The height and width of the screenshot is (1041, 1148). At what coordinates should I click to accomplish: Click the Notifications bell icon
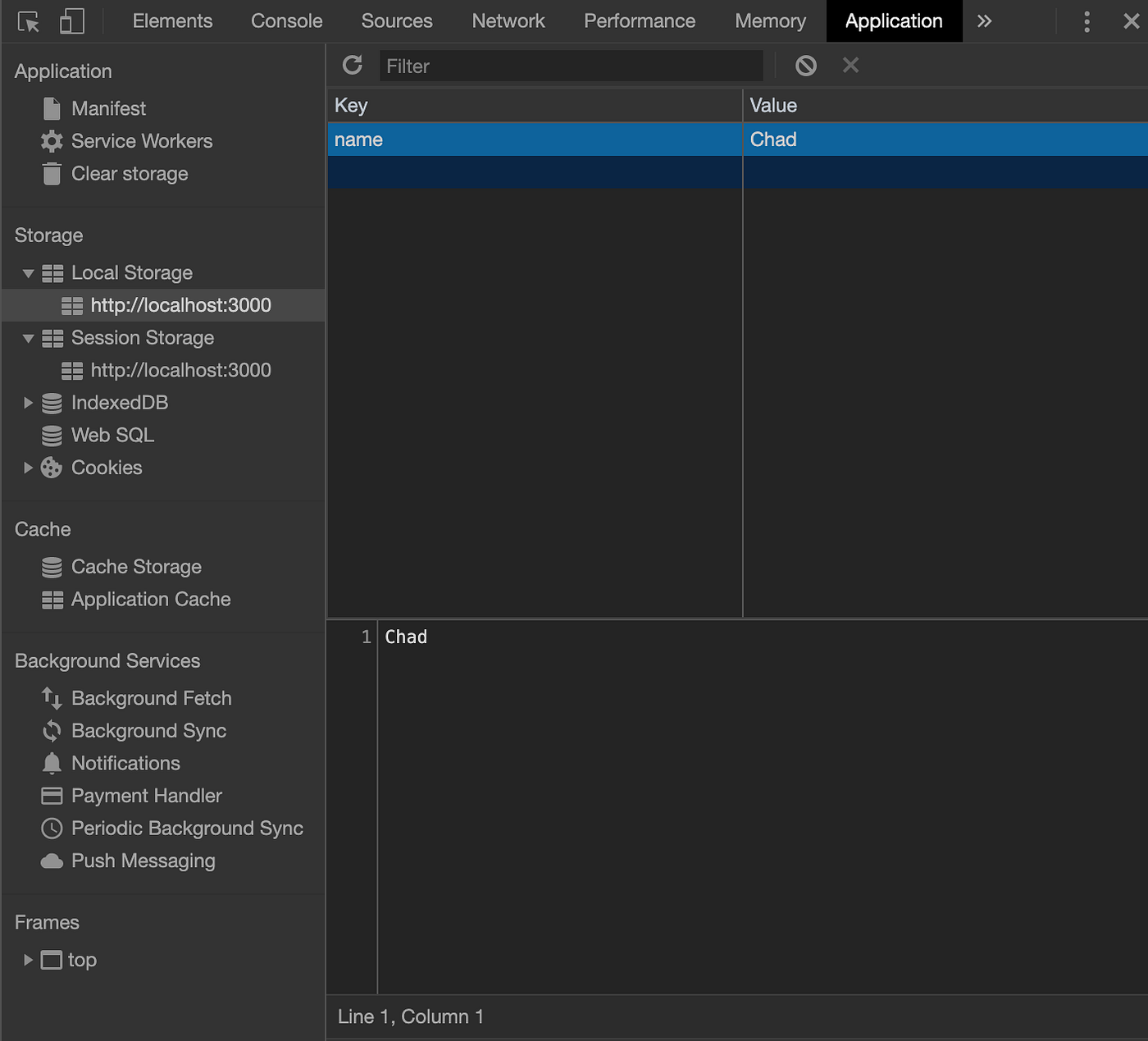(52, 763)
